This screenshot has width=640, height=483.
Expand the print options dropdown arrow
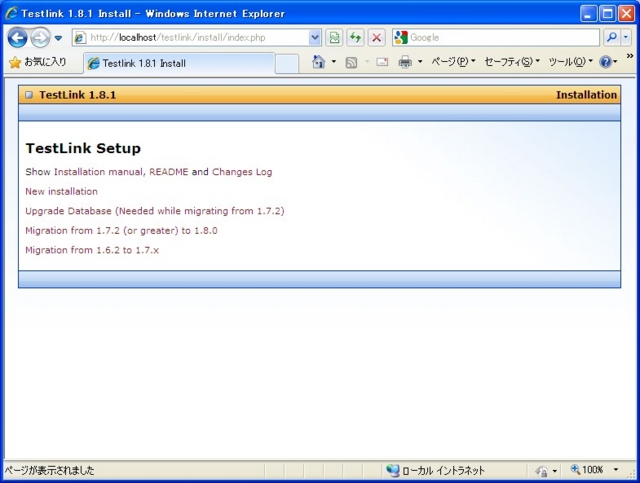click(x=420, y=62)
